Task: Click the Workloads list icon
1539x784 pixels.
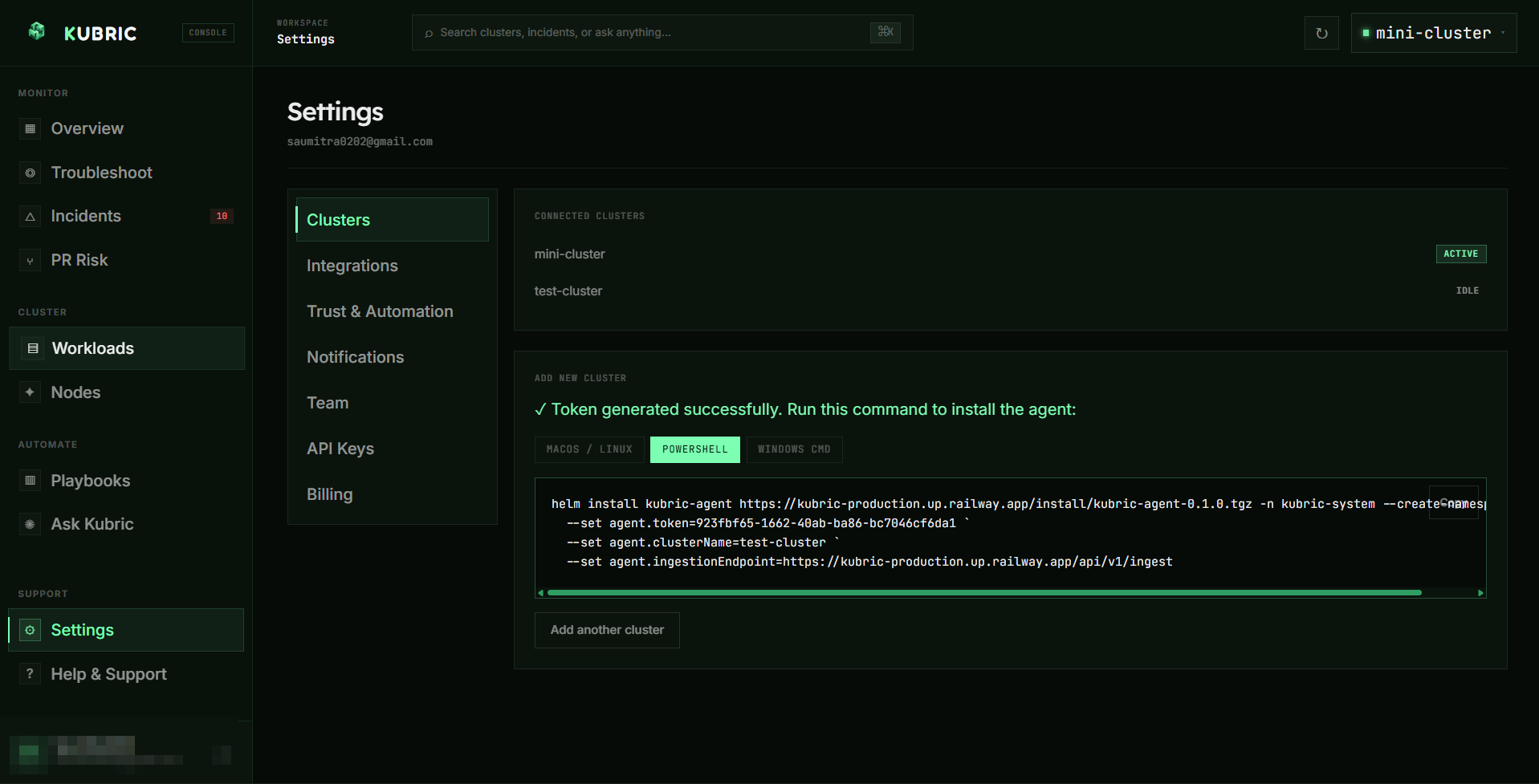Action: [x=33, y=348]
